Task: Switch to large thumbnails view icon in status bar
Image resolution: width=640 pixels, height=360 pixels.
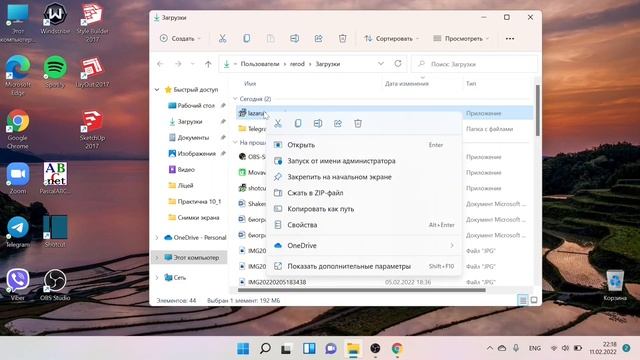Action: tap(533, 300)
